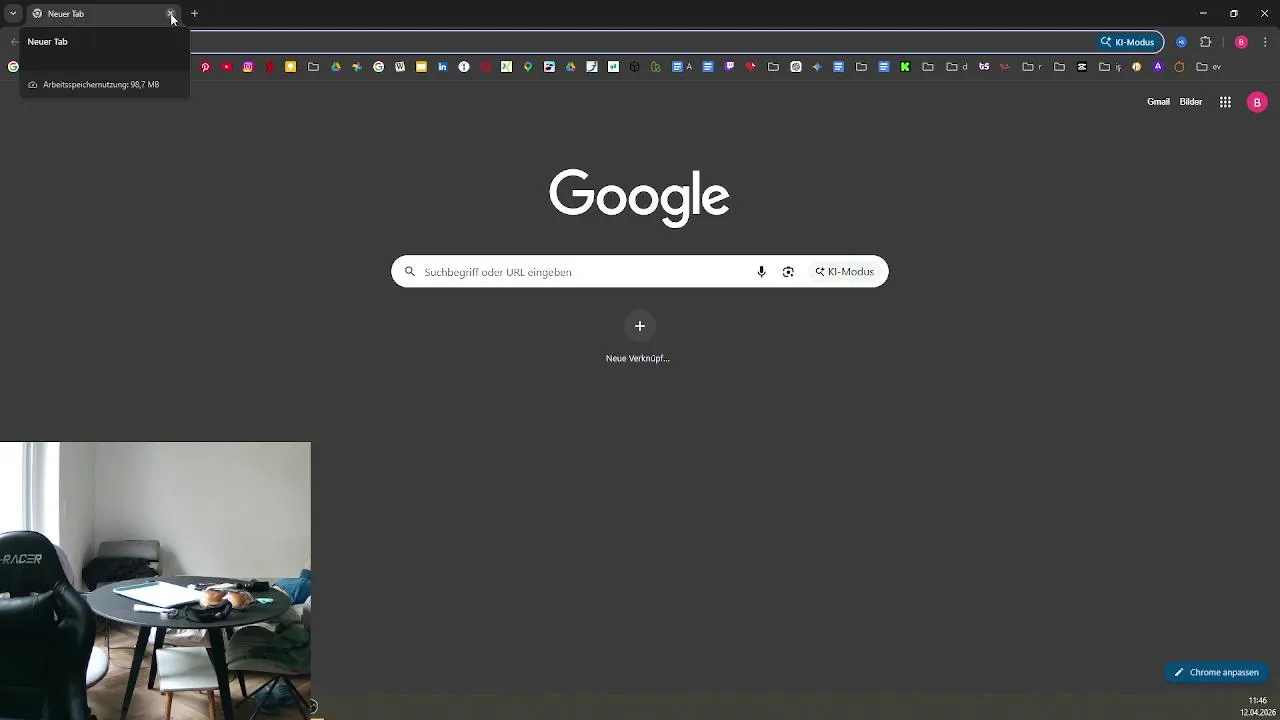Open the LinkedIn bookmark
Viewport: 1280px width, 720px height.
point(443,67)
